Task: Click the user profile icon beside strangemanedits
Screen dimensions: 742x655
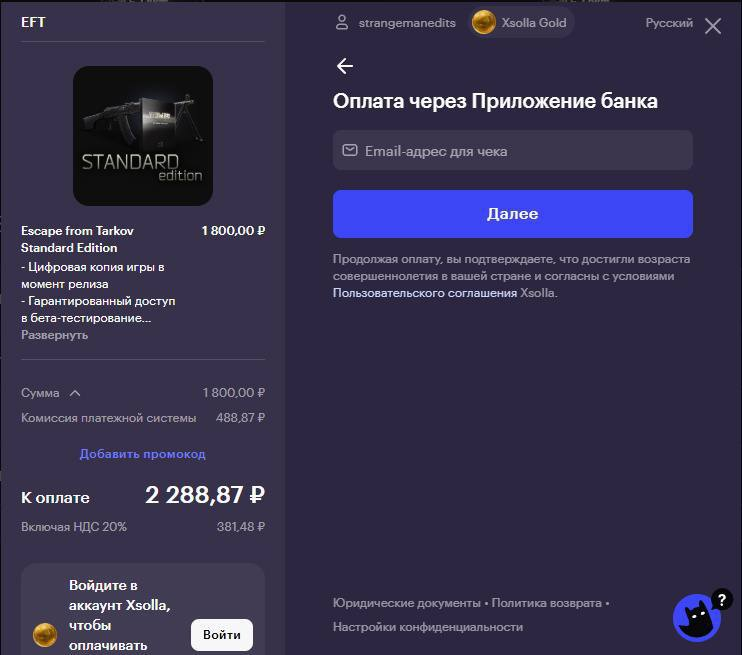Action: pos(342,22)
